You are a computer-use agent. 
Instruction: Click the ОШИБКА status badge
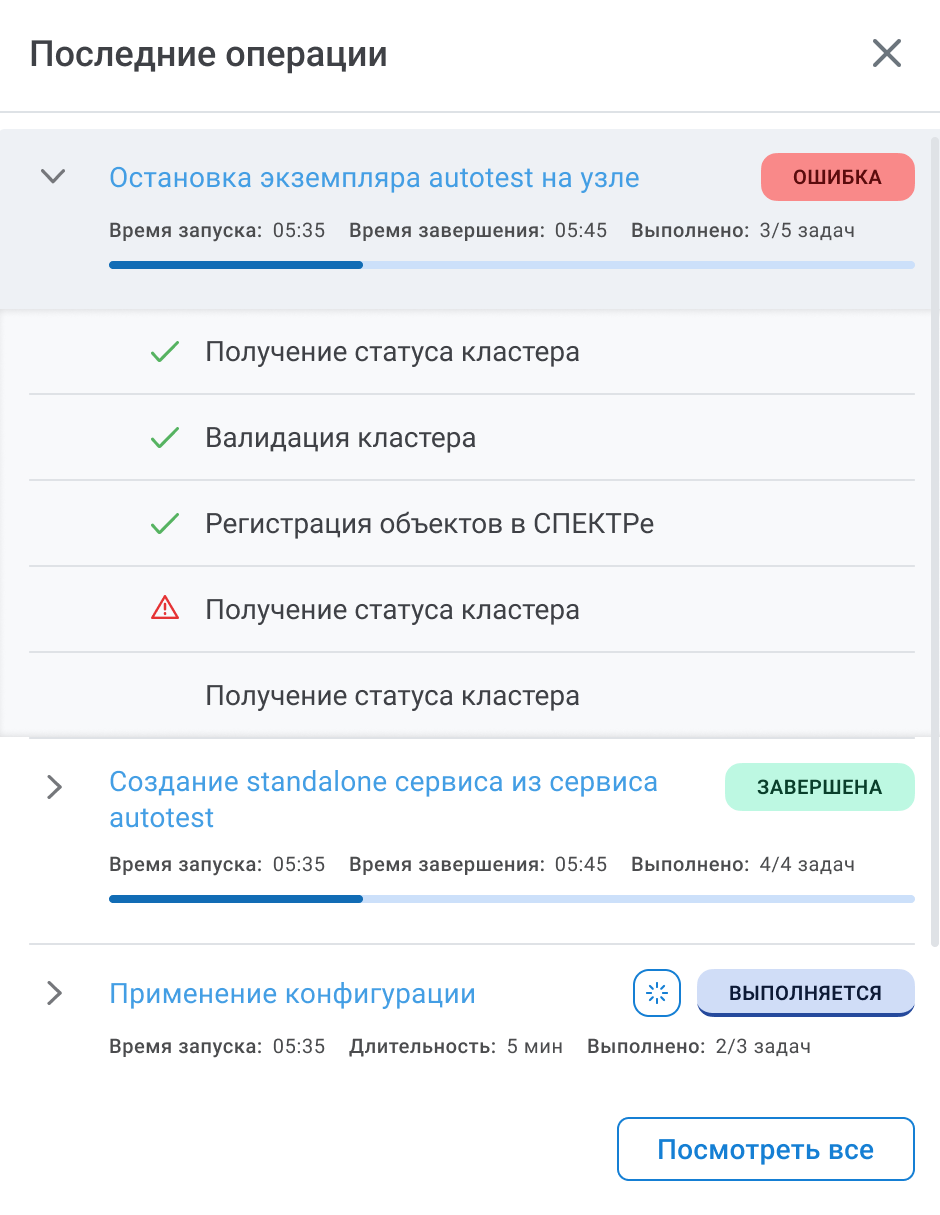pos(838,177)
